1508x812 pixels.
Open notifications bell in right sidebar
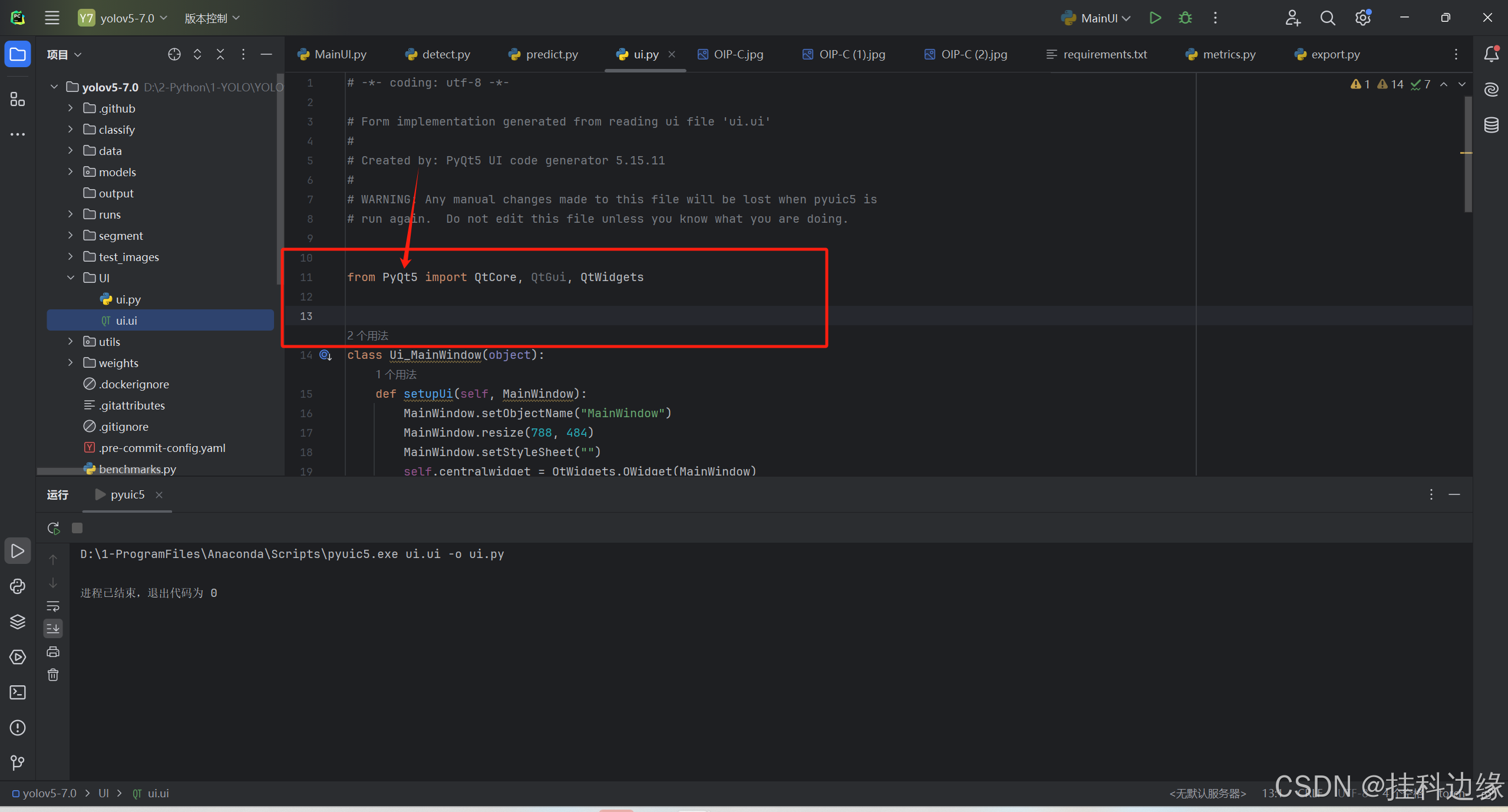(1491, 54)
